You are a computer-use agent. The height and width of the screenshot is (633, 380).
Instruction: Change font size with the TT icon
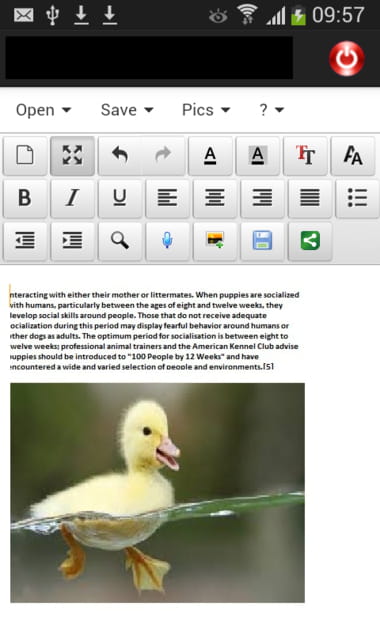coord(305,155)
